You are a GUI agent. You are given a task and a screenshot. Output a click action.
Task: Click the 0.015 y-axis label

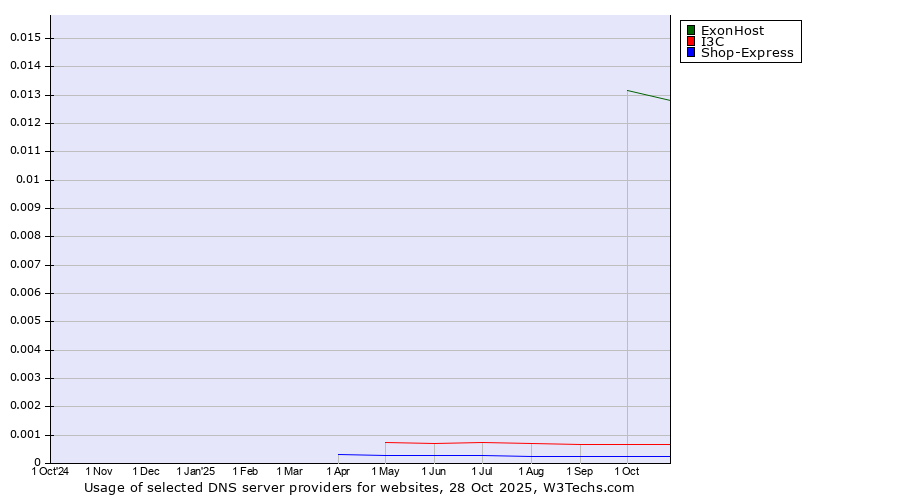[x=24, y=37]
